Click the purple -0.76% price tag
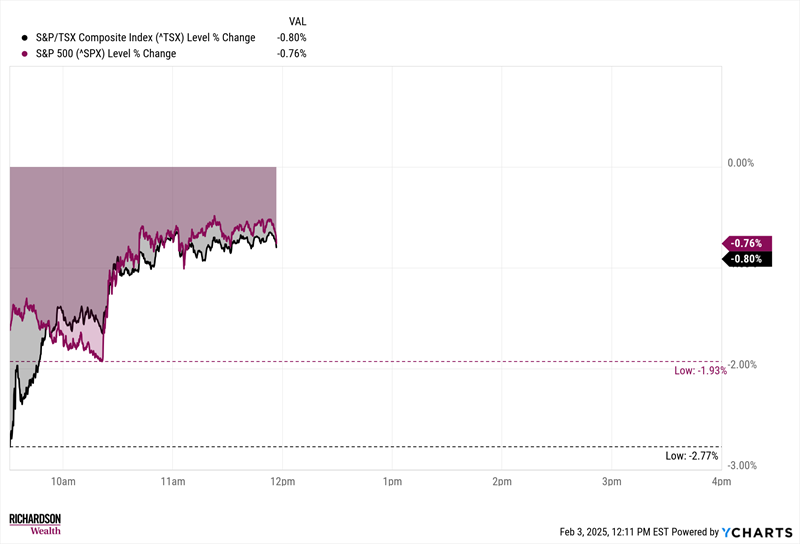This screenshot has width=800, height=544. point(745,243)
